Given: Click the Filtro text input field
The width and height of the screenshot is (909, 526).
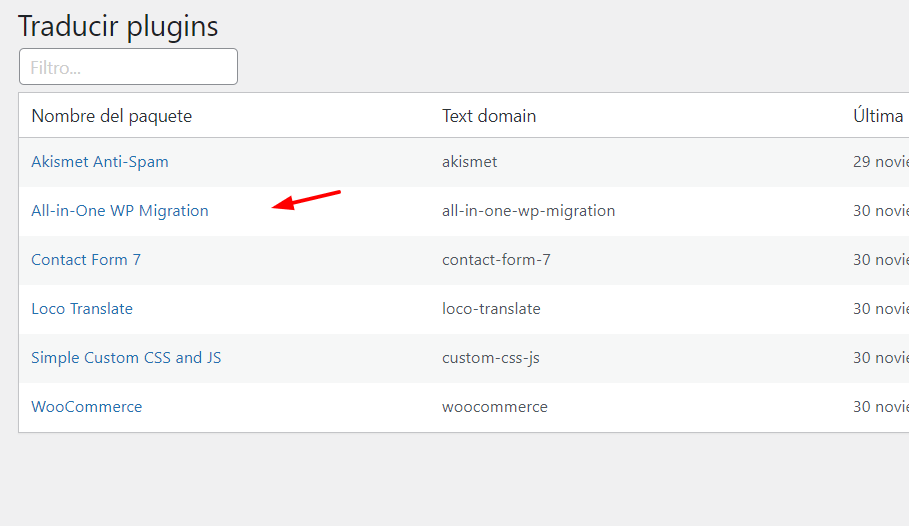Looking at the screenshot, I should pyautogui.click(x=128, y=67).
